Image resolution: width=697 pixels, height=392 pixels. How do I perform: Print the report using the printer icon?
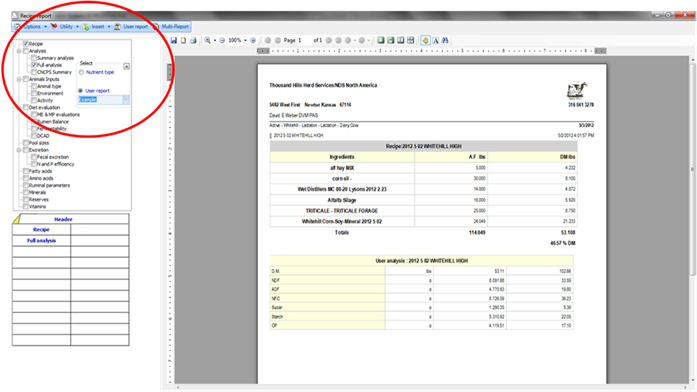coord(193,40)
